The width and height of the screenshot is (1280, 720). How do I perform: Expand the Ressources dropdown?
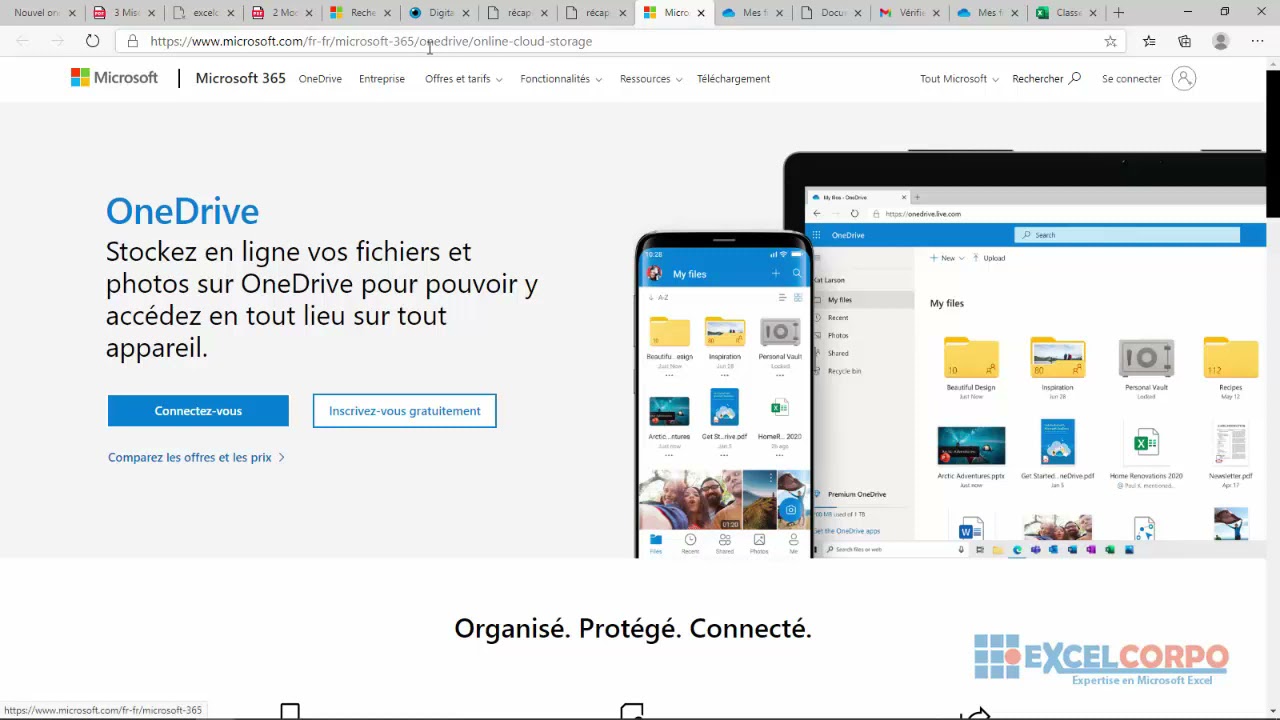(x=651, y=79)
